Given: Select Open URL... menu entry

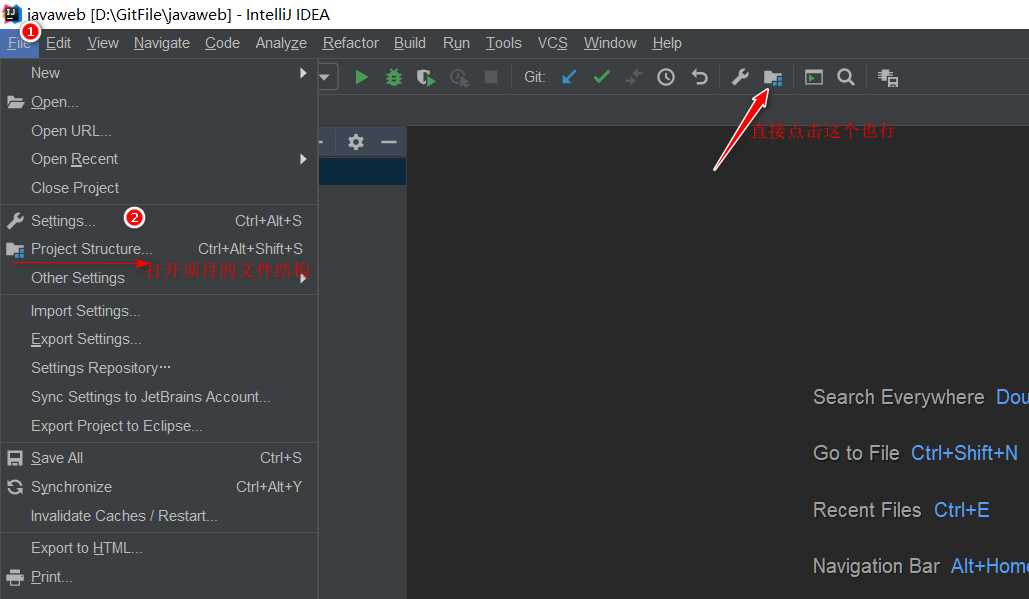Looking at the screenshot, I should pos(159,131).
